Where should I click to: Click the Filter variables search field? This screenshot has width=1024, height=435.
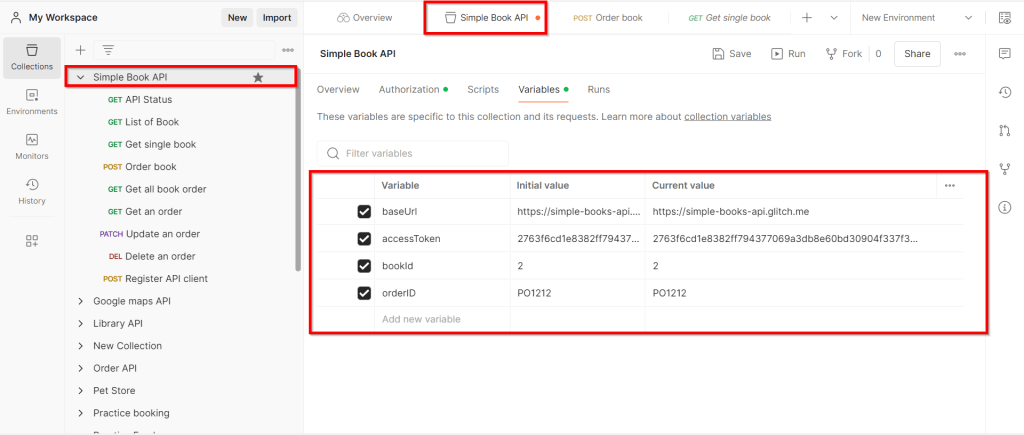pyautogui.click(x=420, y=153)
